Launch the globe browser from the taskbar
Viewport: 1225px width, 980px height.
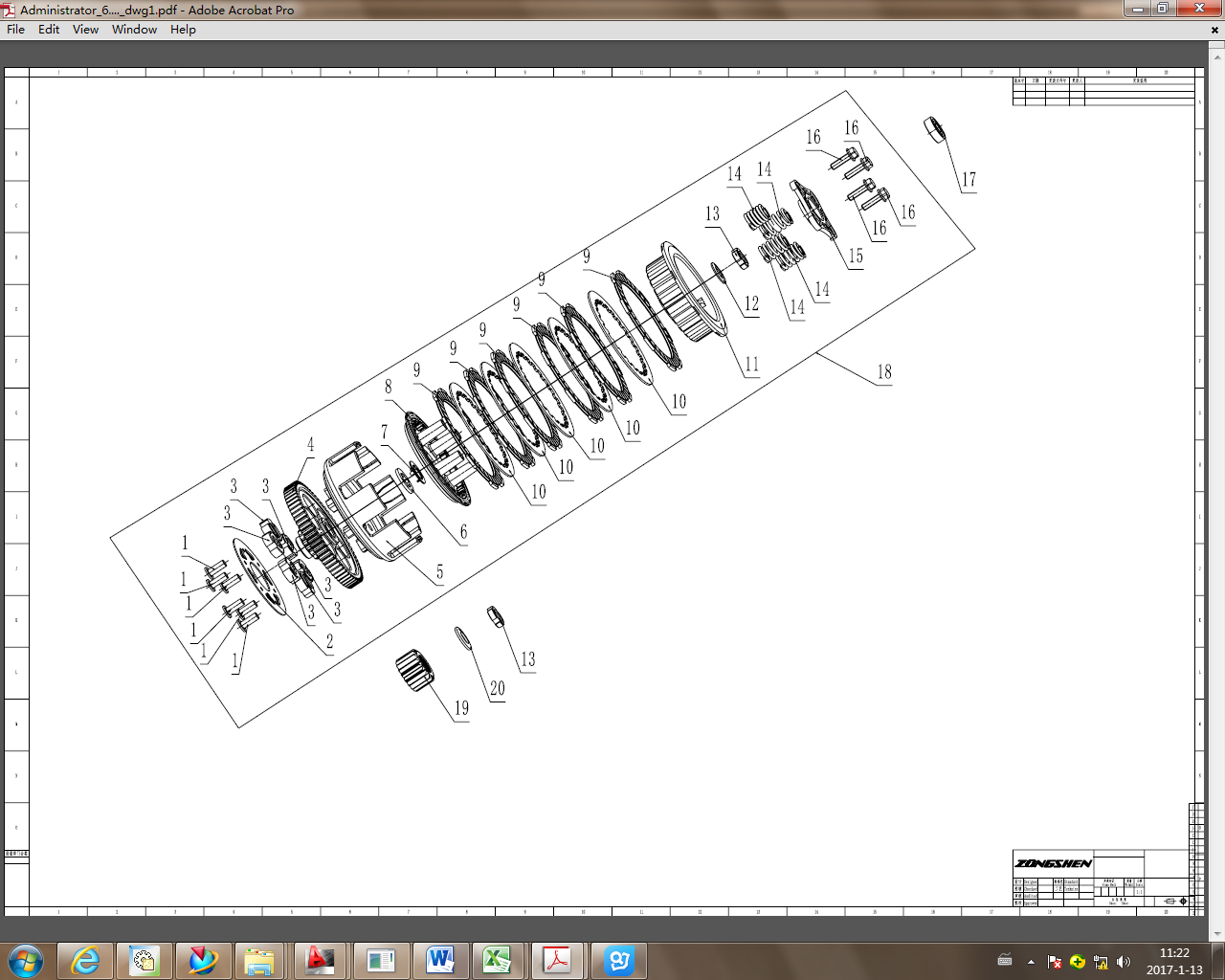(201, 960)
